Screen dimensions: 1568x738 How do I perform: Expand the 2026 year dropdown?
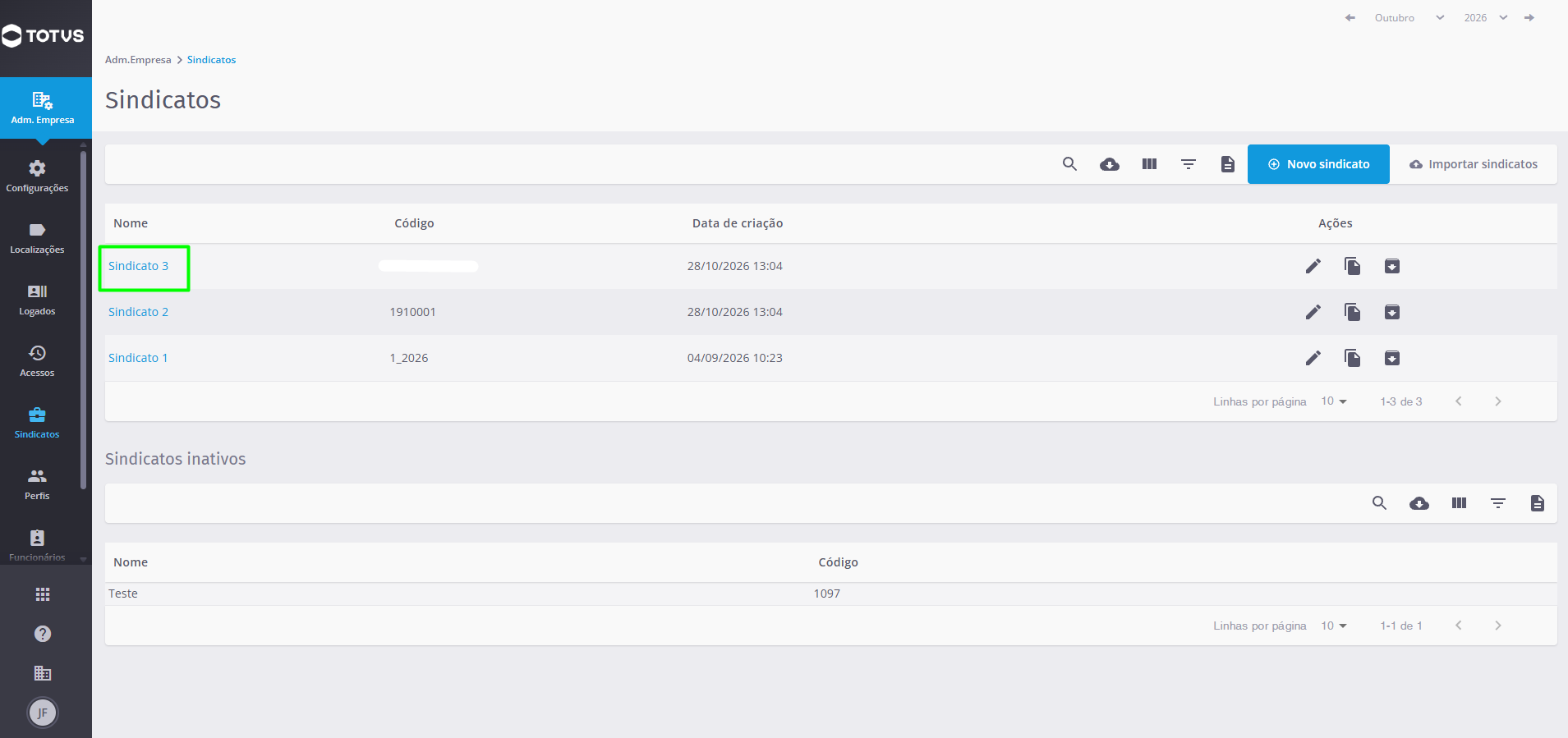(1486, 18)
